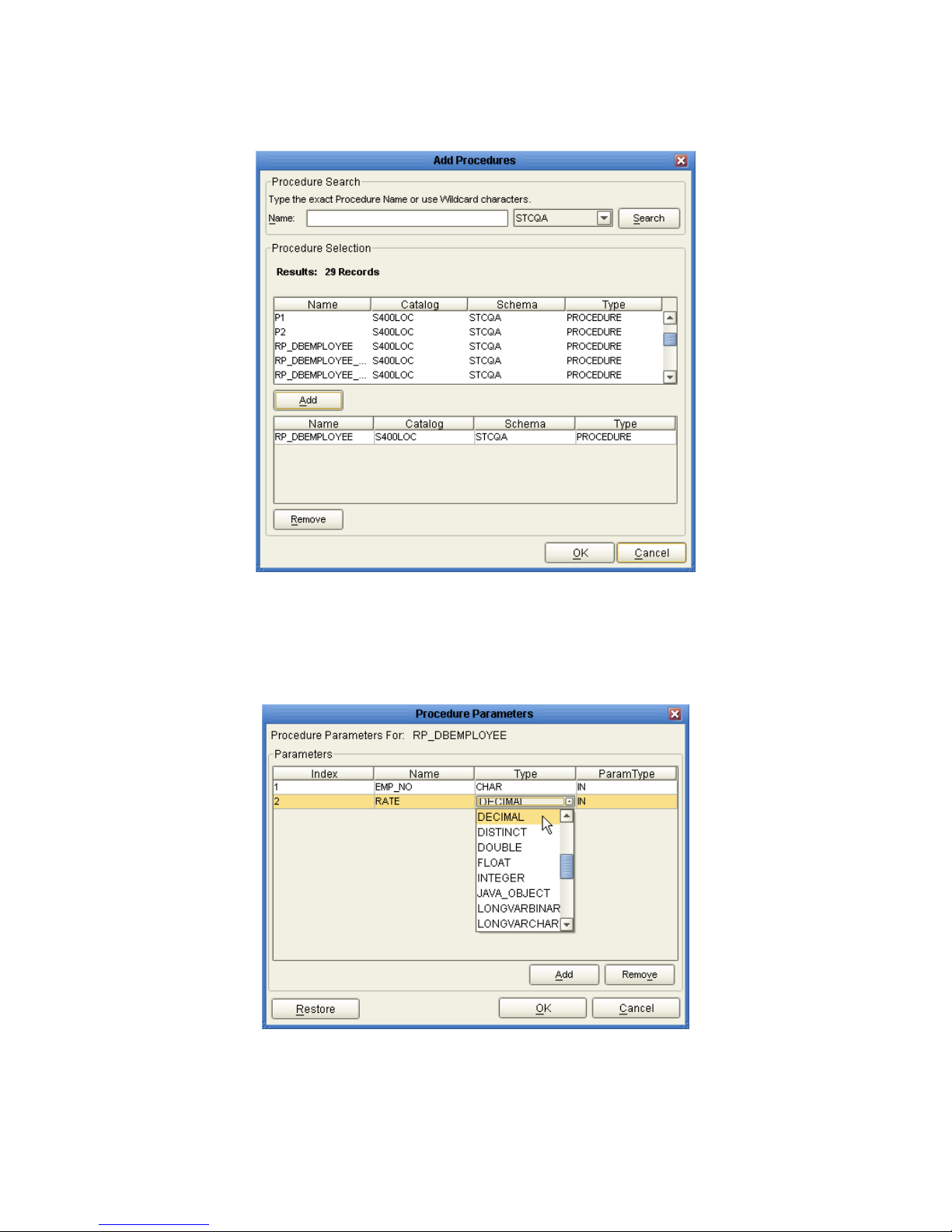Click Add in the Procedure Parameters dialog
This screenshot has width=952, height=1232.
coord(564,975)
